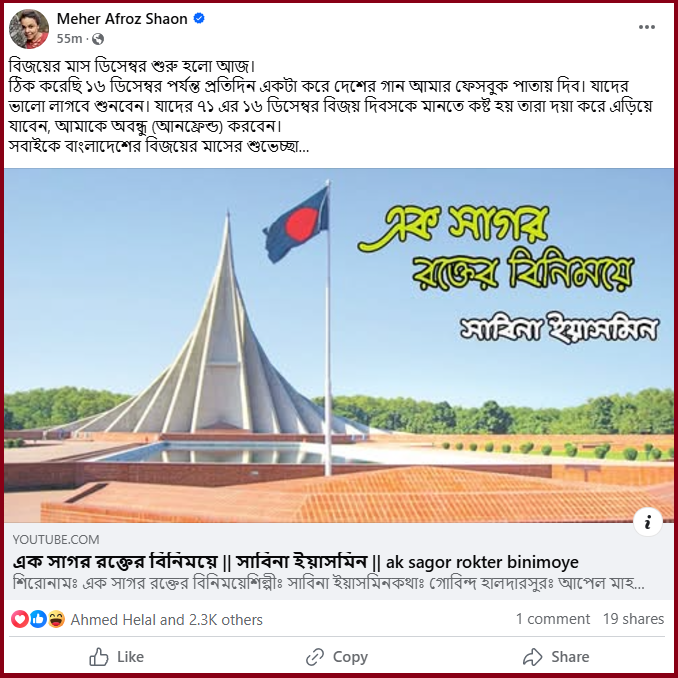Click the YOUTUBE.COM source label
Screen dimensions: 678x678
click(56, 539)
